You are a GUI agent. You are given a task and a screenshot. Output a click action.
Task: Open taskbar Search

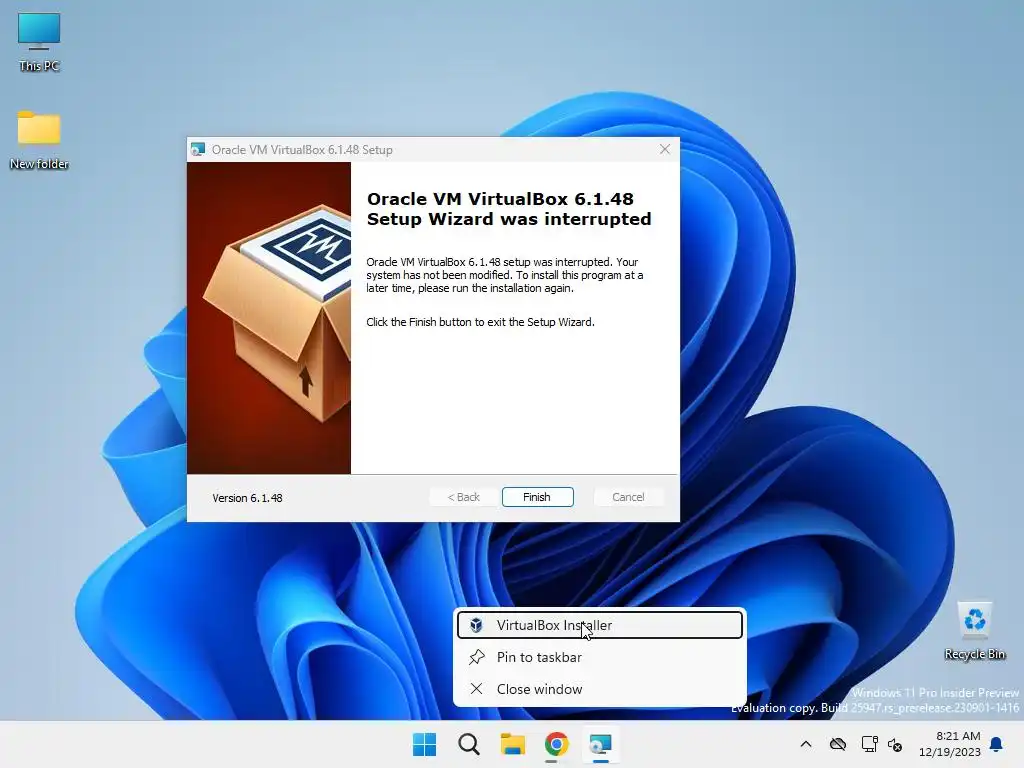pos(469,744)
